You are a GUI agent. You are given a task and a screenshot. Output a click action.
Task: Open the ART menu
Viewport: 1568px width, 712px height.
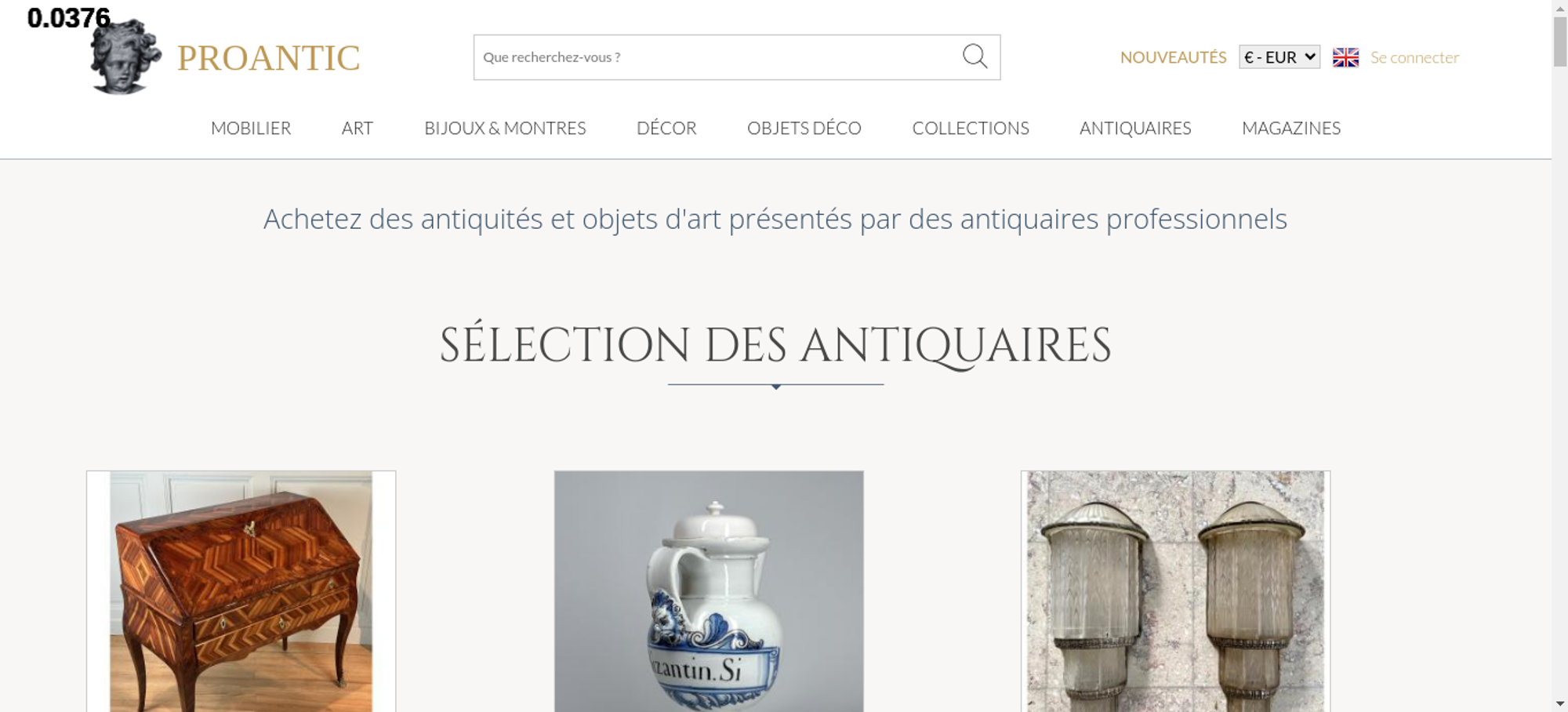358,128
